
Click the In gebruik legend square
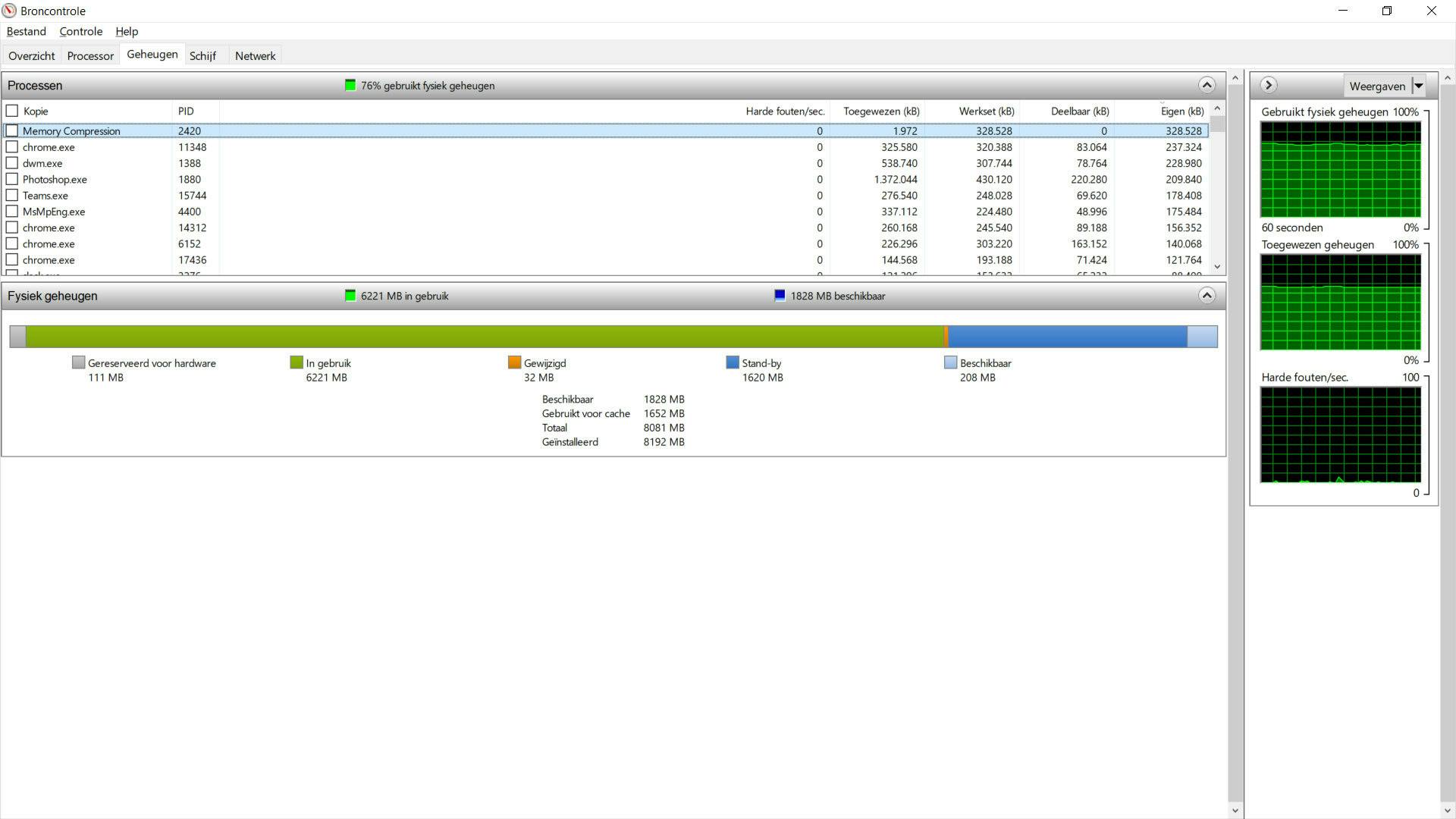coord(297,362)
